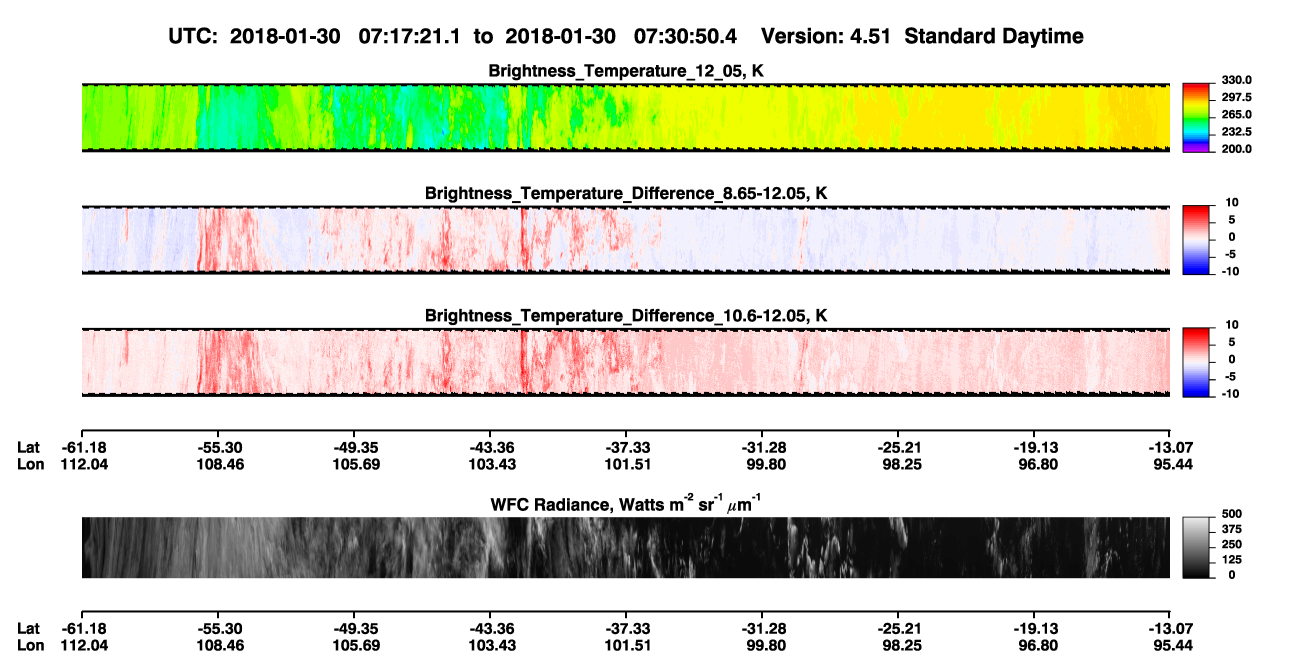Screen dimensions: 1300x667
Task: Click the '232.5' colorbar label
Action: coord(1237,132)
